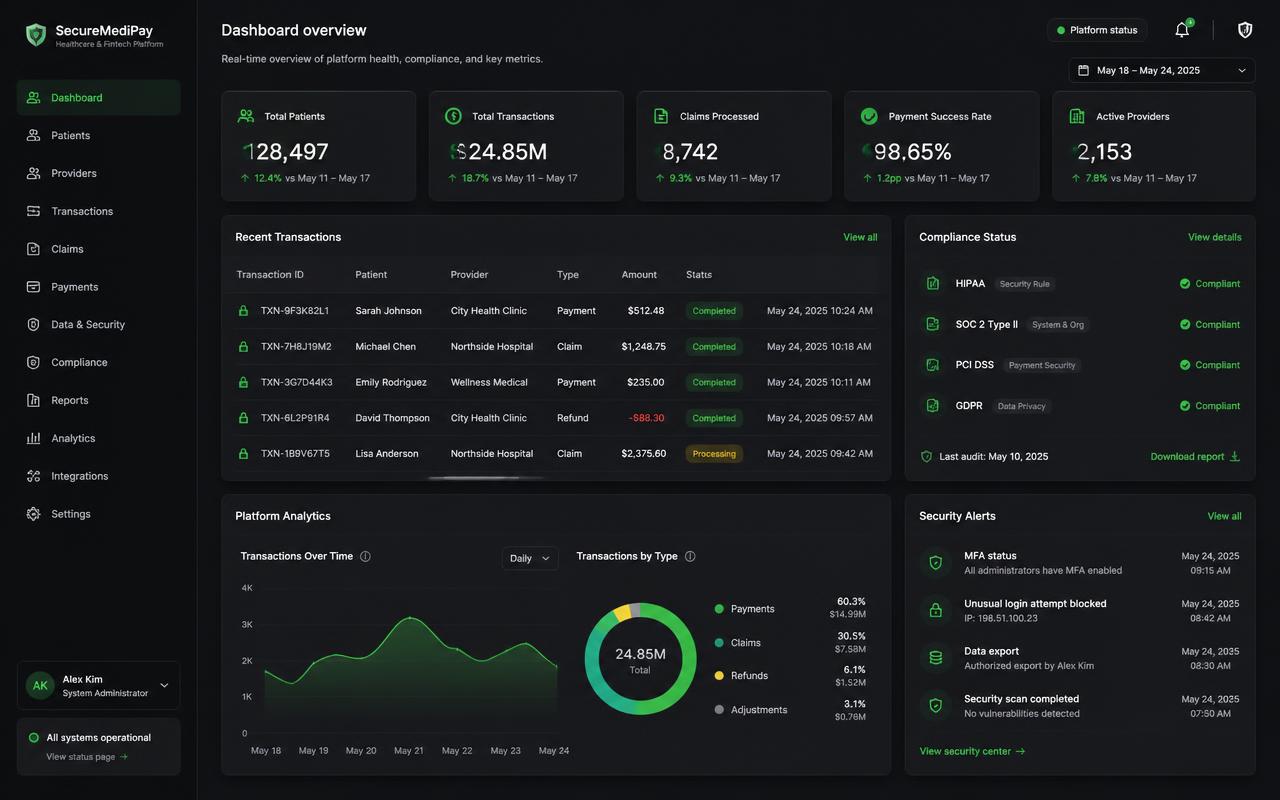Viewport: 1280px width, 800px height.
Task: Click the green Payments legend dot
Action: 719,609
